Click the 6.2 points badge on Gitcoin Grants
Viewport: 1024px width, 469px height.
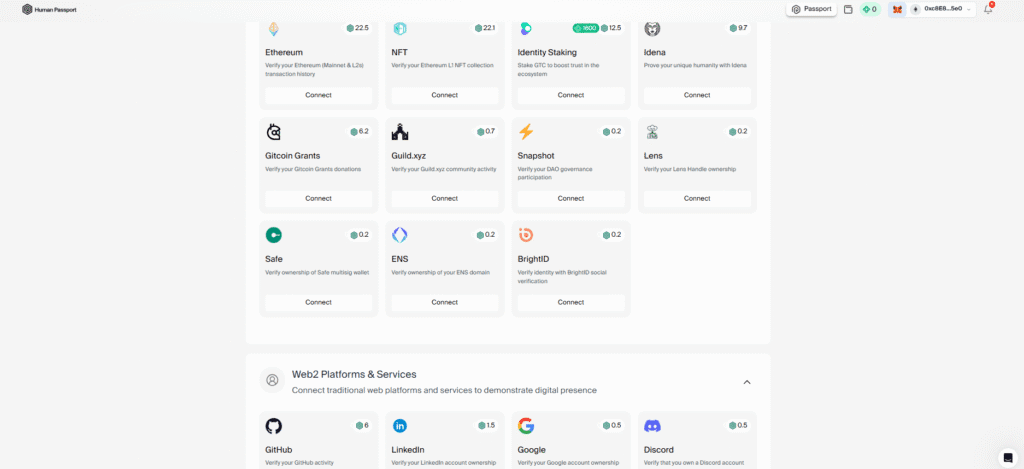[x=359, y=131]
